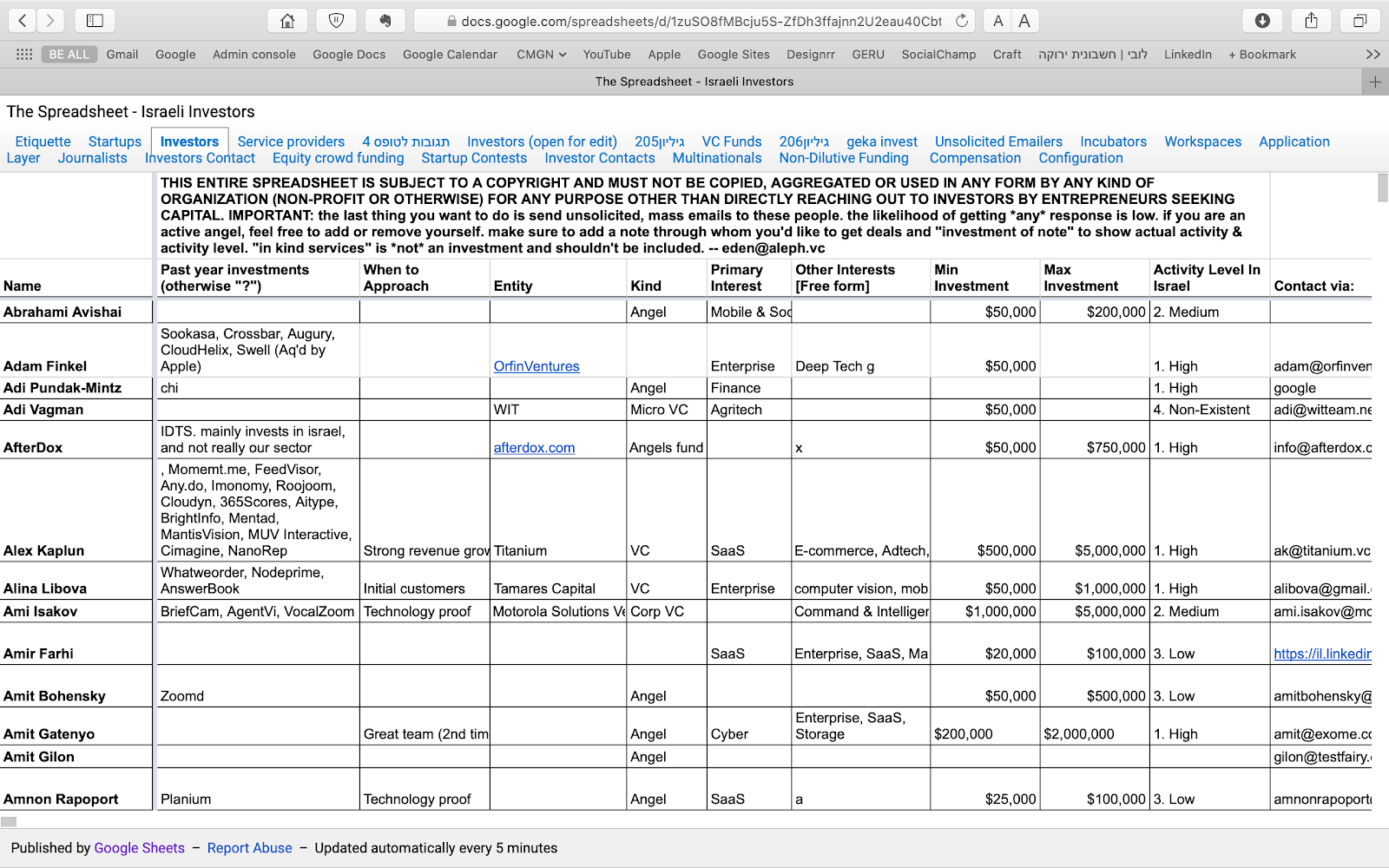
Task: Click the $1,000,000 min investment cell
Action: click(x=984, y=611)
